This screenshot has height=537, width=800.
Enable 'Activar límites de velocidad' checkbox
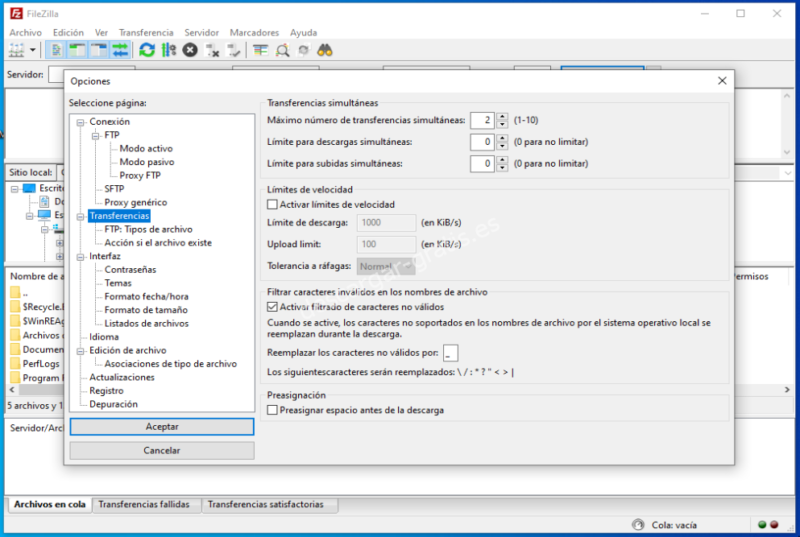click(272, 204)
